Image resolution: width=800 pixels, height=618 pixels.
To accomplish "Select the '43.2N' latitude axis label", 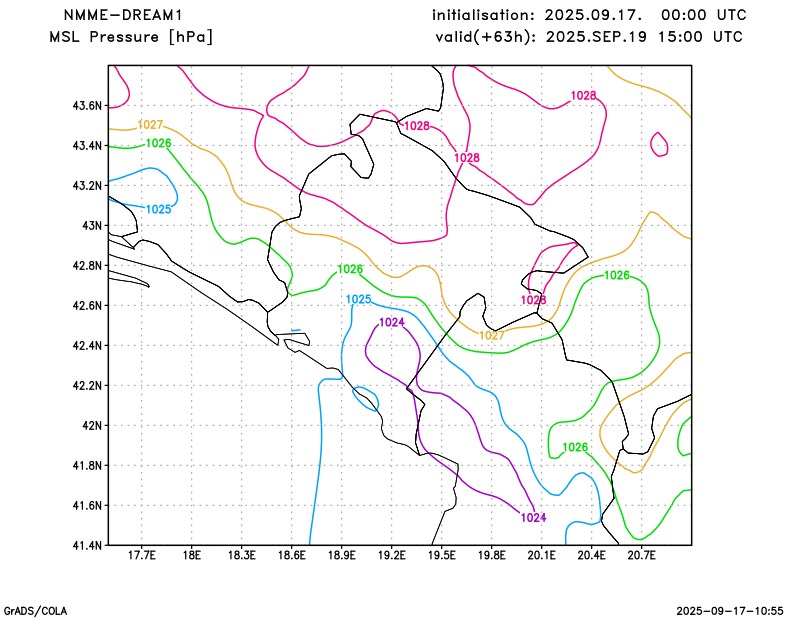I will click(x=88, y=185).
